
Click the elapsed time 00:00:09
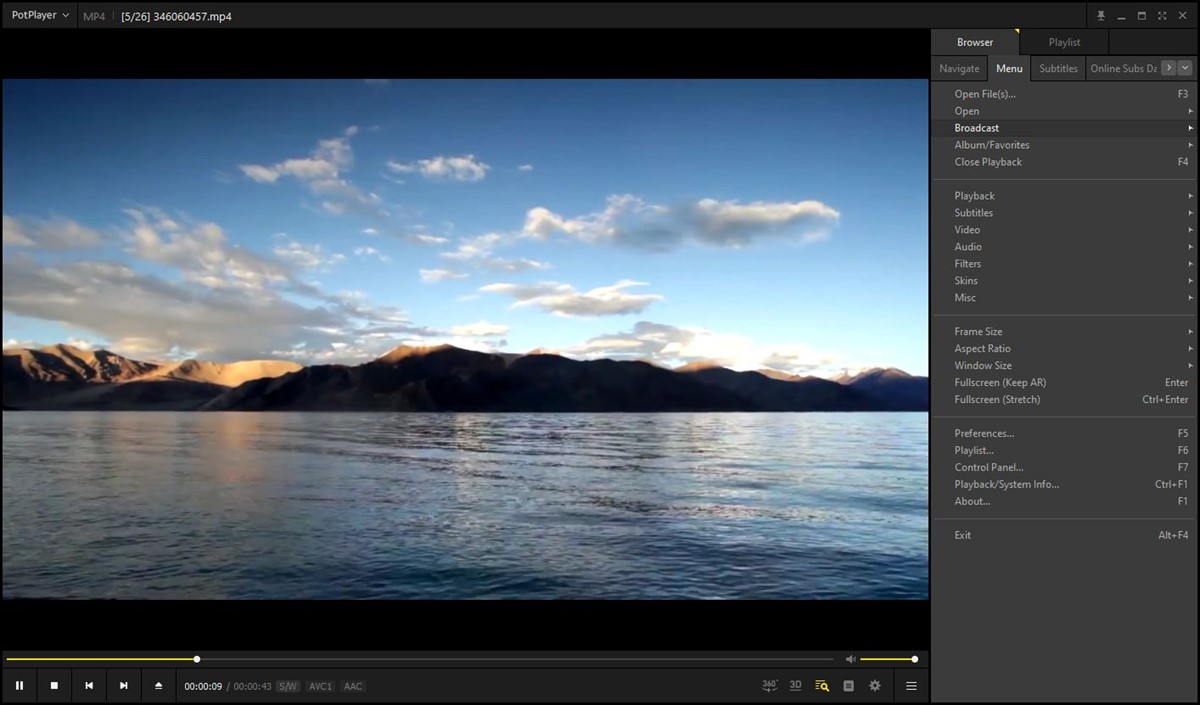tap(203, 686)
